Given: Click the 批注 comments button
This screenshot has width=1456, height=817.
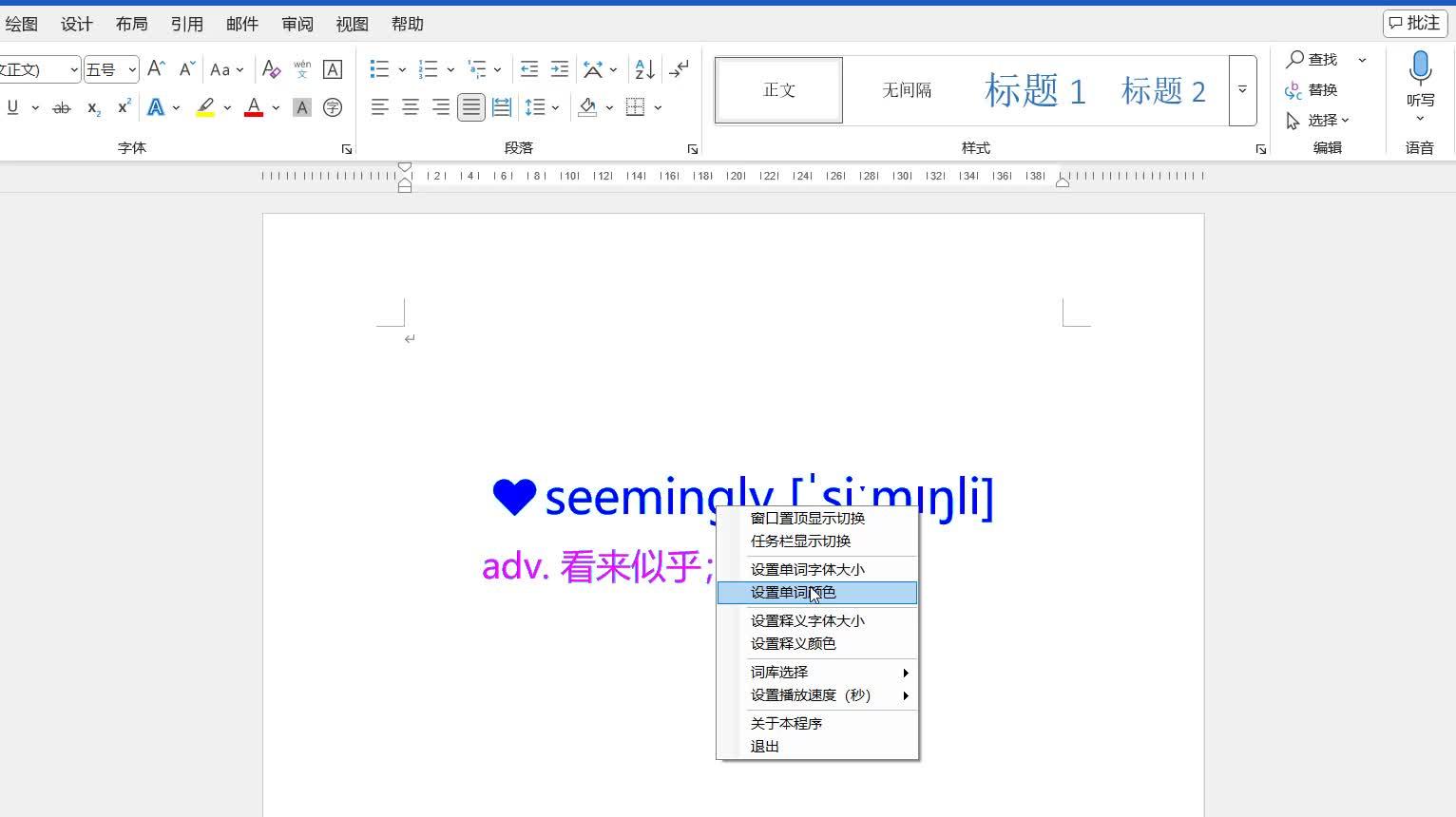Looking at the screenshot, I should coord(1415,23).
